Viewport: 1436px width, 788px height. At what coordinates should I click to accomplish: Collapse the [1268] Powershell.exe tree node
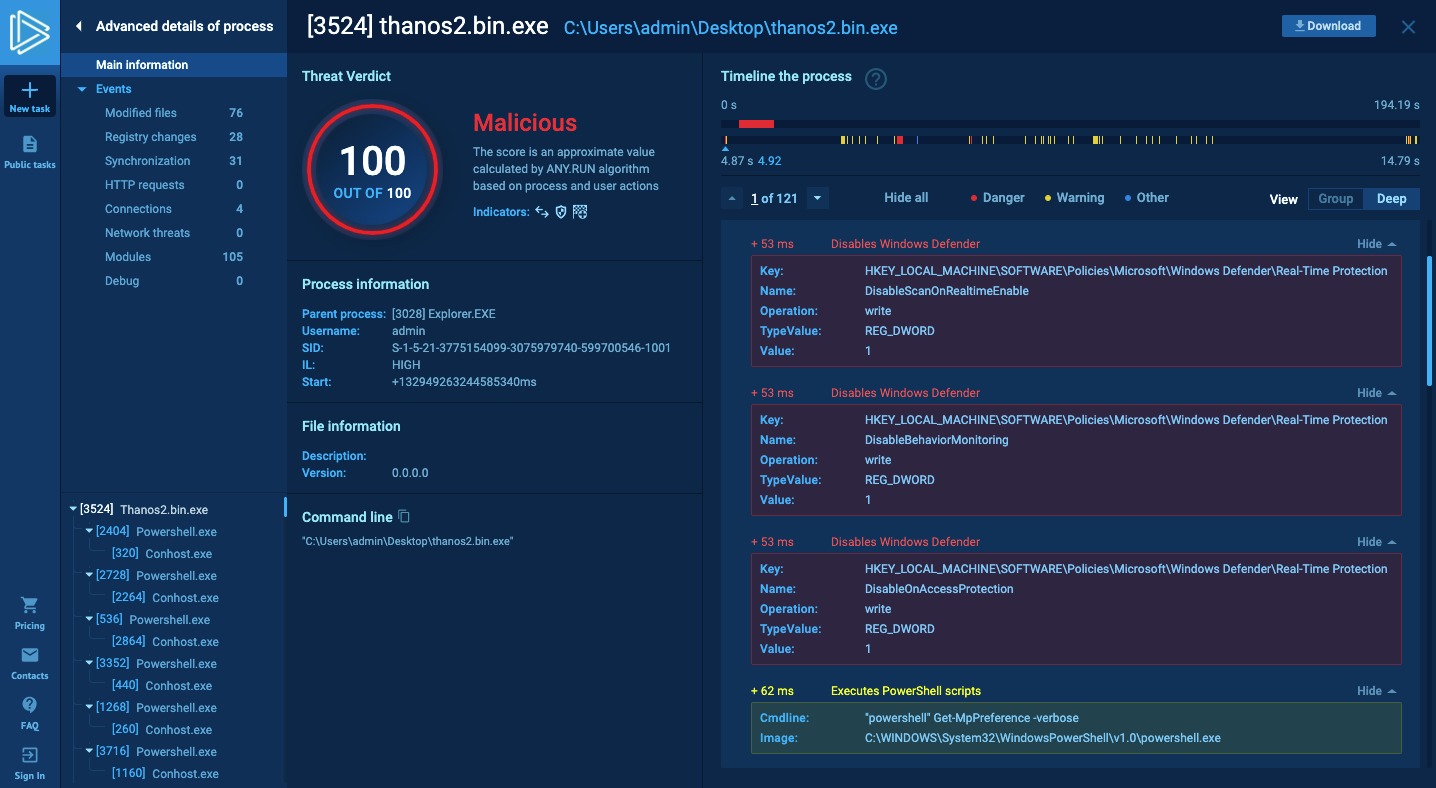[x=89, y=708]
